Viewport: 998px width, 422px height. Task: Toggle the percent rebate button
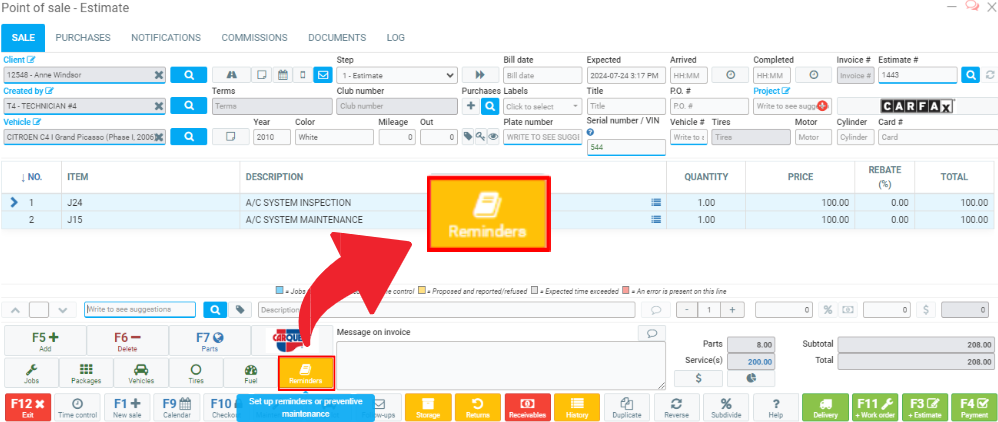(827, 310)
